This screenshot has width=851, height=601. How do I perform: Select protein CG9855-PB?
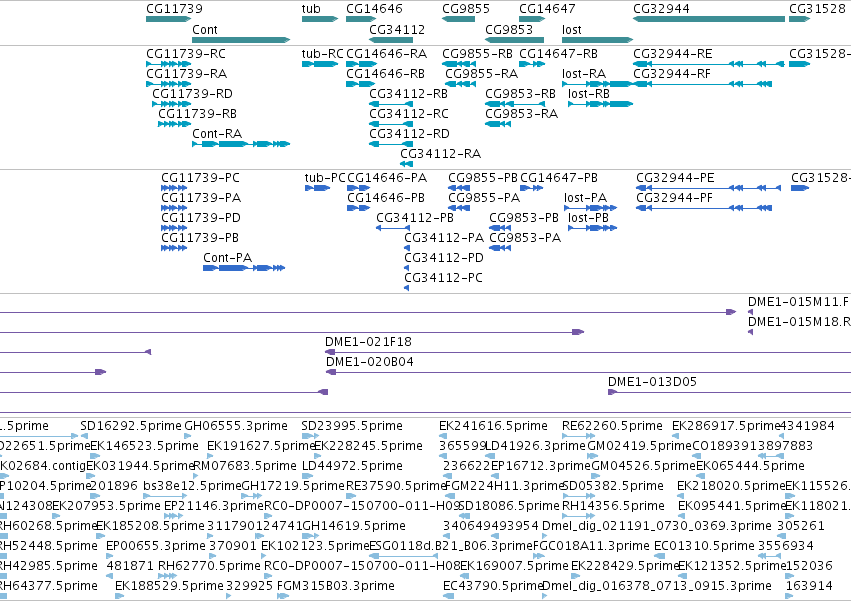click(459, 188)
